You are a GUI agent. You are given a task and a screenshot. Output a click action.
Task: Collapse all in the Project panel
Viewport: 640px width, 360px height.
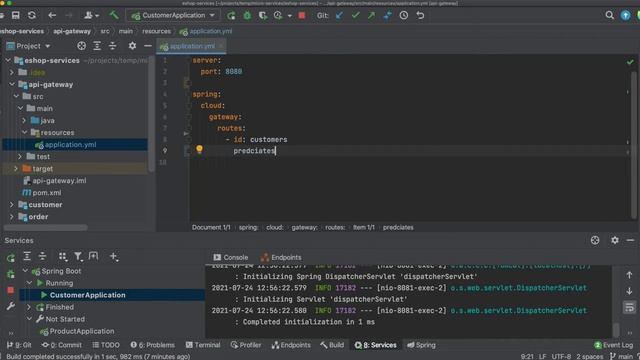[x=112, y=46]
